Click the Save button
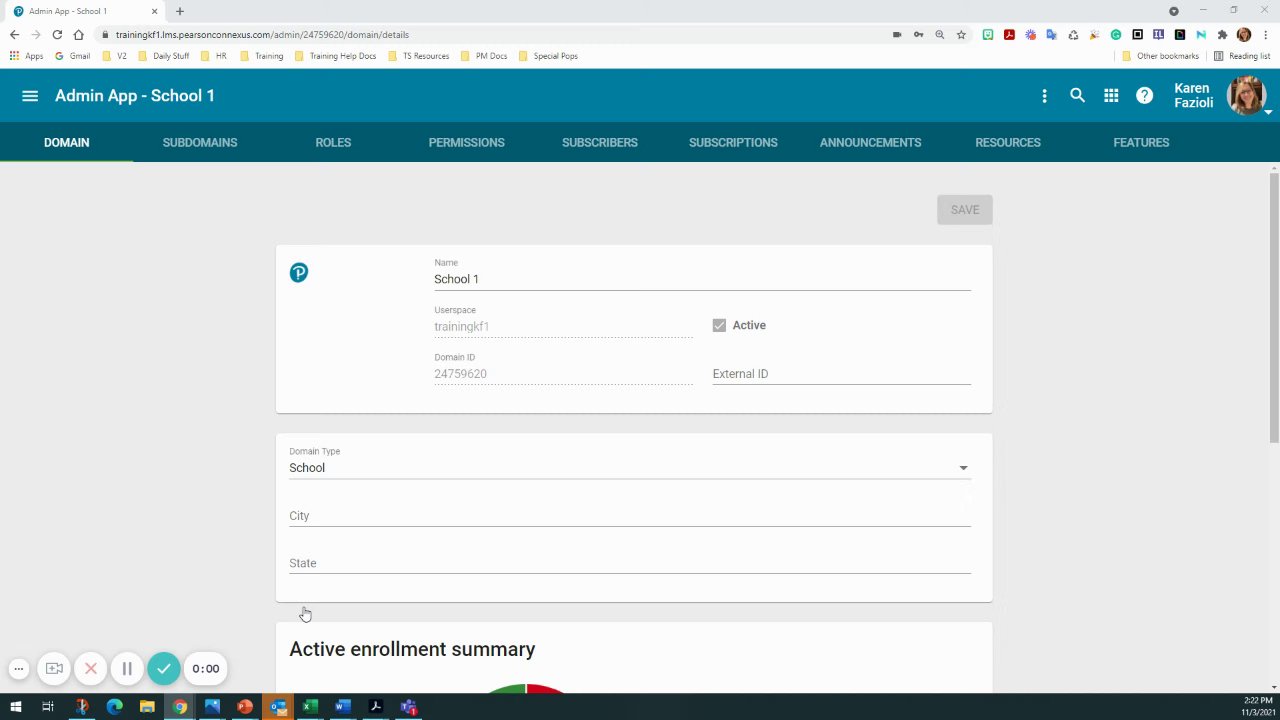The image size is (1280, 720). point(965,209)
